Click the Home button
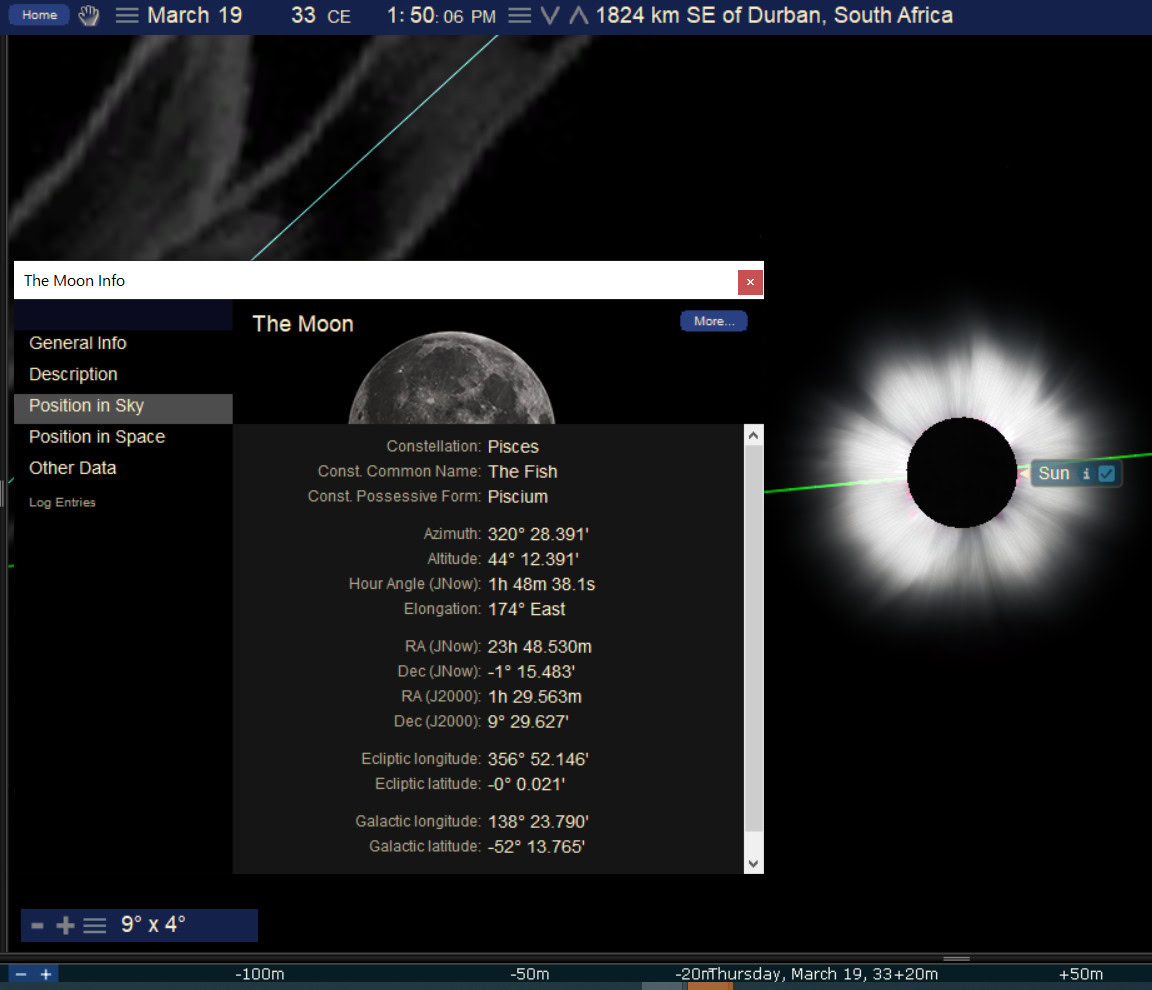Image resolution: width=1152 pixels, height=990 pixels. (x=39, y=15)
